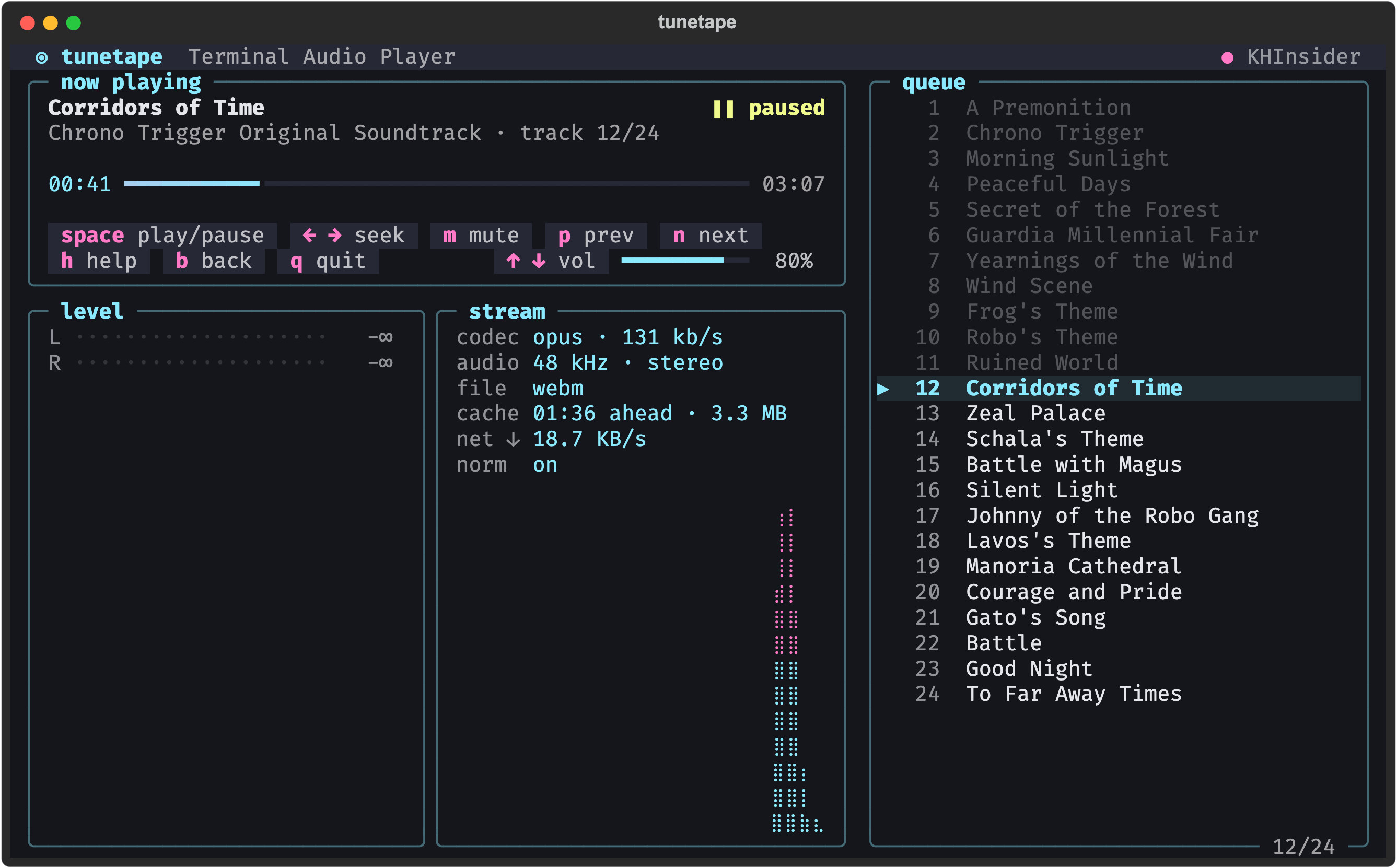Click the pink right arrow seek key
Viewport: 1397px width, 868px height.
click(x=335, y=236)
